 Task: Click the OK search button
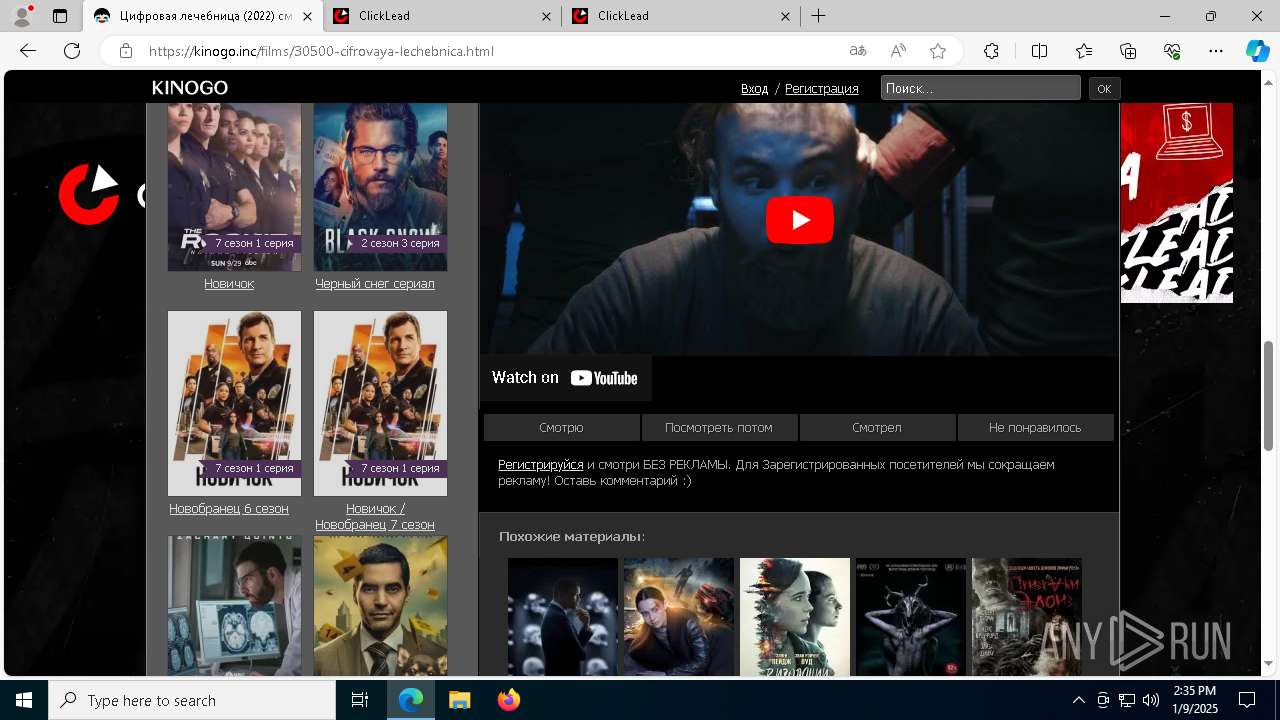(x=1104, y=89)
